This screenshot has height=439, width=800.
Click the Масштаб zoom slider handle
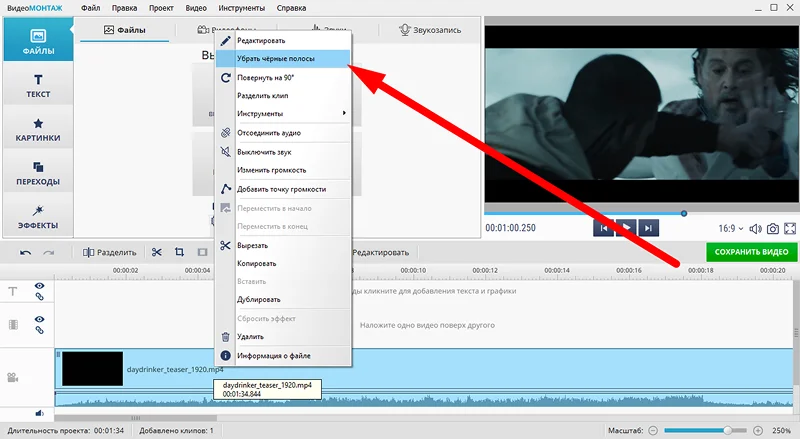click(x=728, y=430)
